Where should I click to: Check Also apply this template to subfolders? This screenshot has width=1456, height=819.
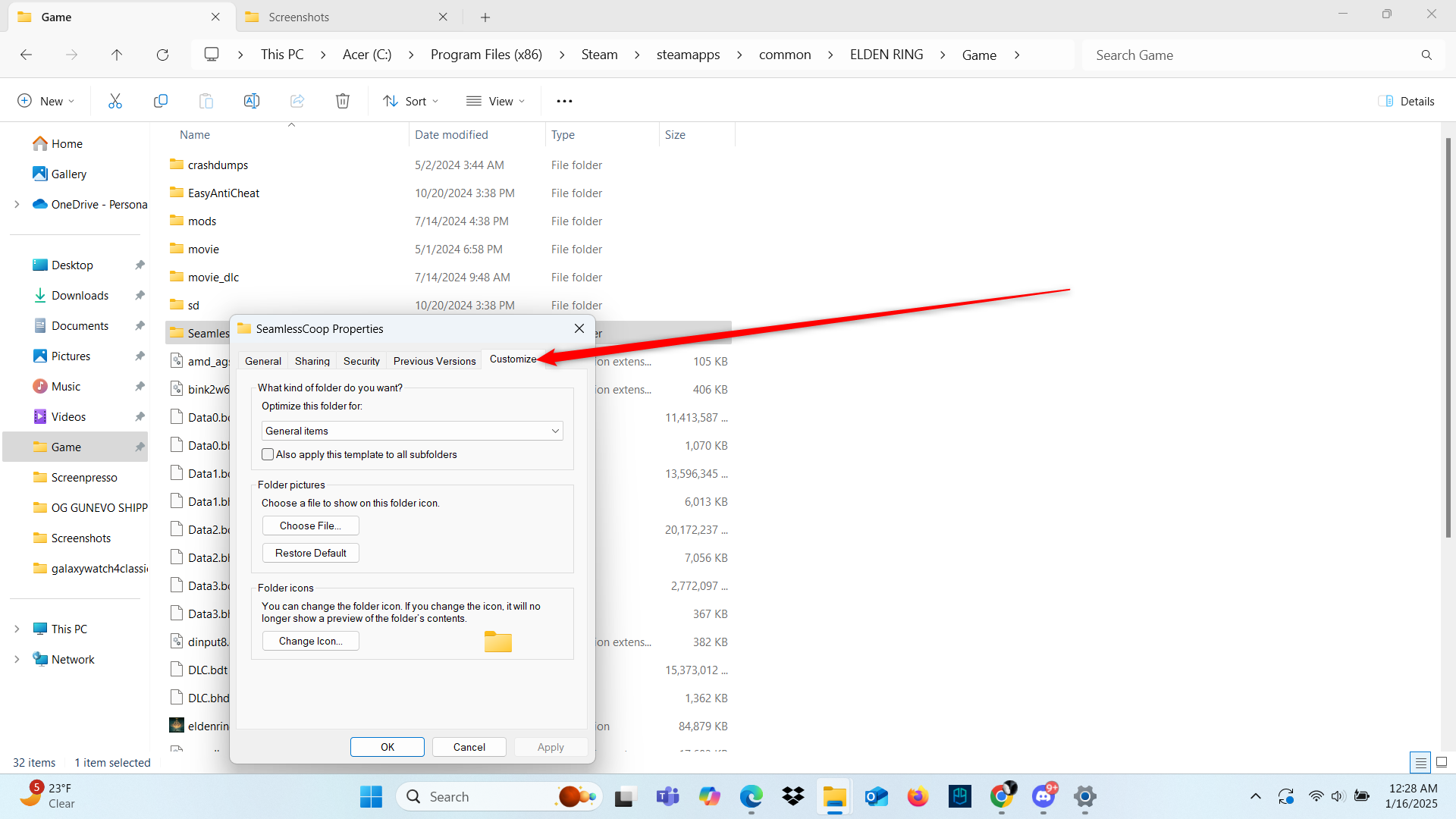tap(268, 454)
